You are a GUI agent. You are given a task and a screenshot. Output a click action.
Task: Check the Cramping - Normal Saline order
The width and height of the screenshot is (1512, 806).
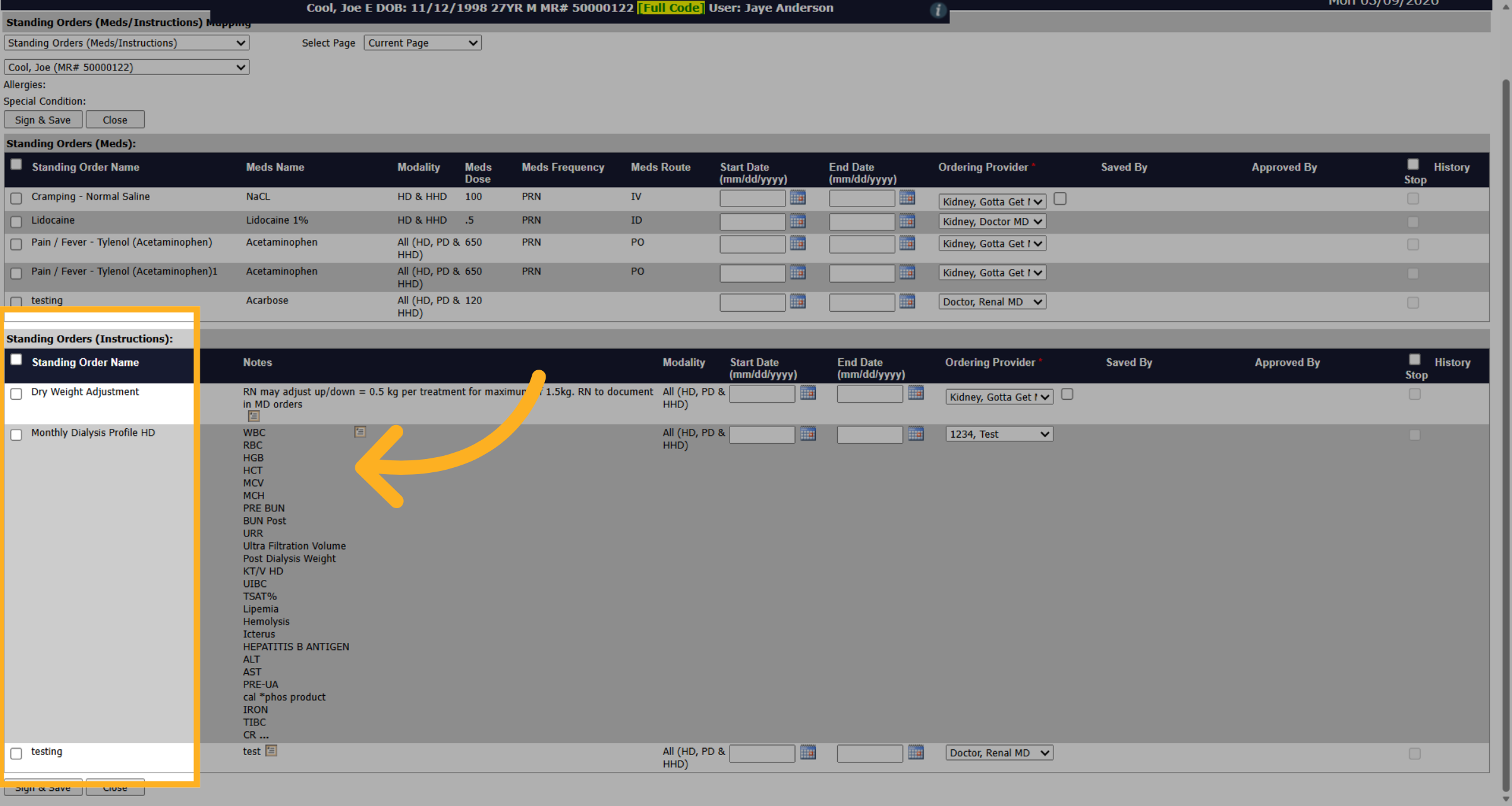click(16, 198)
